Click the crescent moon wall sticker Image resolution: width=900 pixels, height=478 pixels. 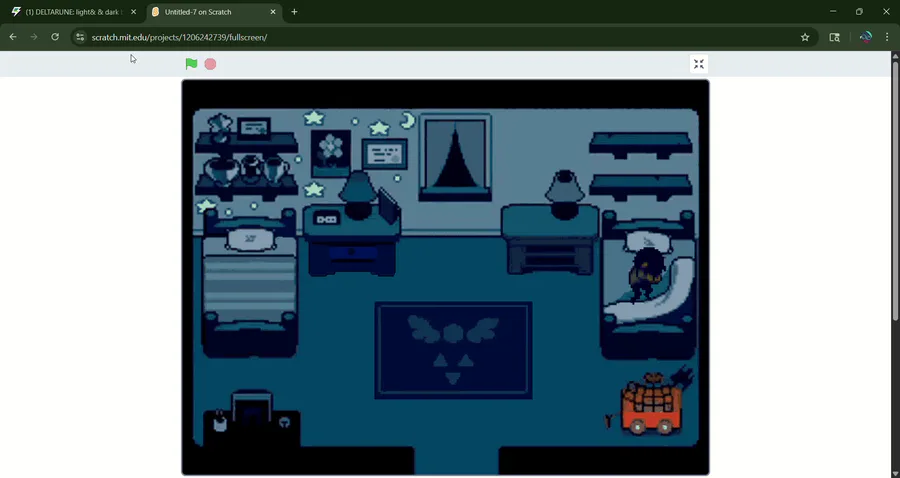click(x=408, y=121)
